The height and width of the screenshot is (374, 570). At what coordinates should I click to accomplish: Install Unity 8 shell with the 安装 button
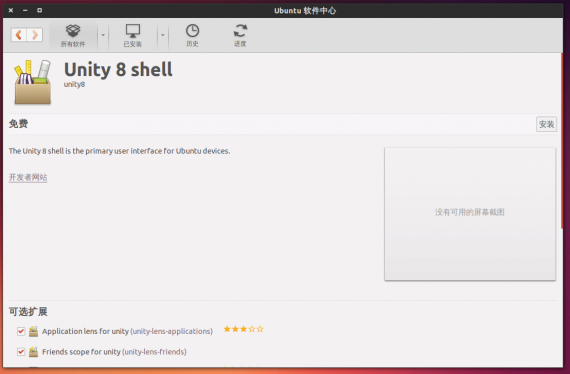(546, 124)
